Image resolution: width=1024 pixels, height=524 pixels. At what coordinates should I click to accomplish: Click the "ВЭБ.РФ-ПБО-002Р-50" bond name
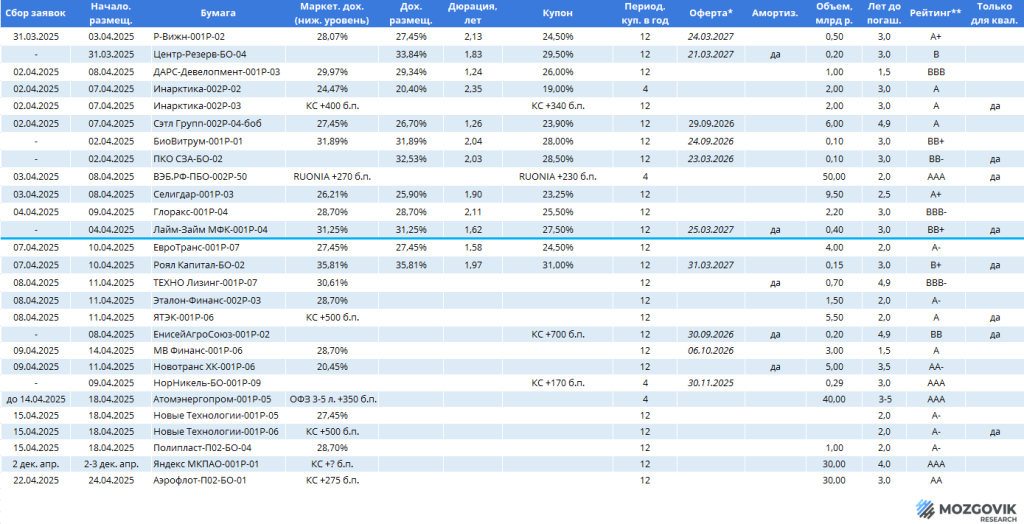point(200,176)
